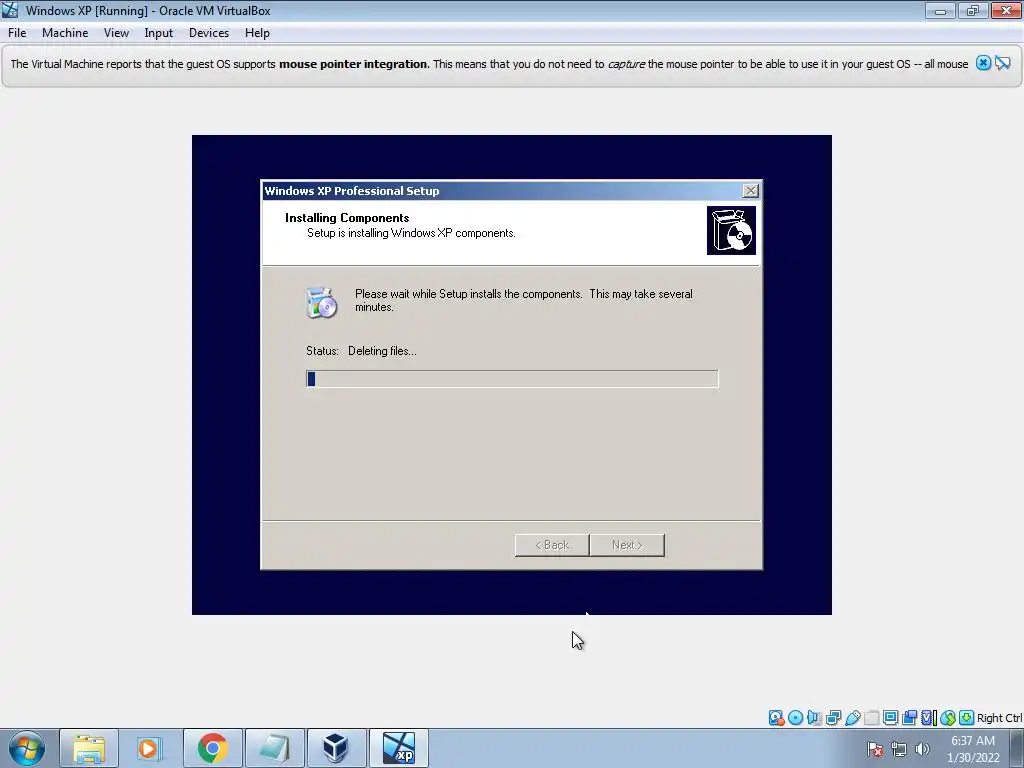Image resolution: width=1024 pixels, height=768 pixels.
Task: Click the Show desktop button
Action: tap(1017, 748)
